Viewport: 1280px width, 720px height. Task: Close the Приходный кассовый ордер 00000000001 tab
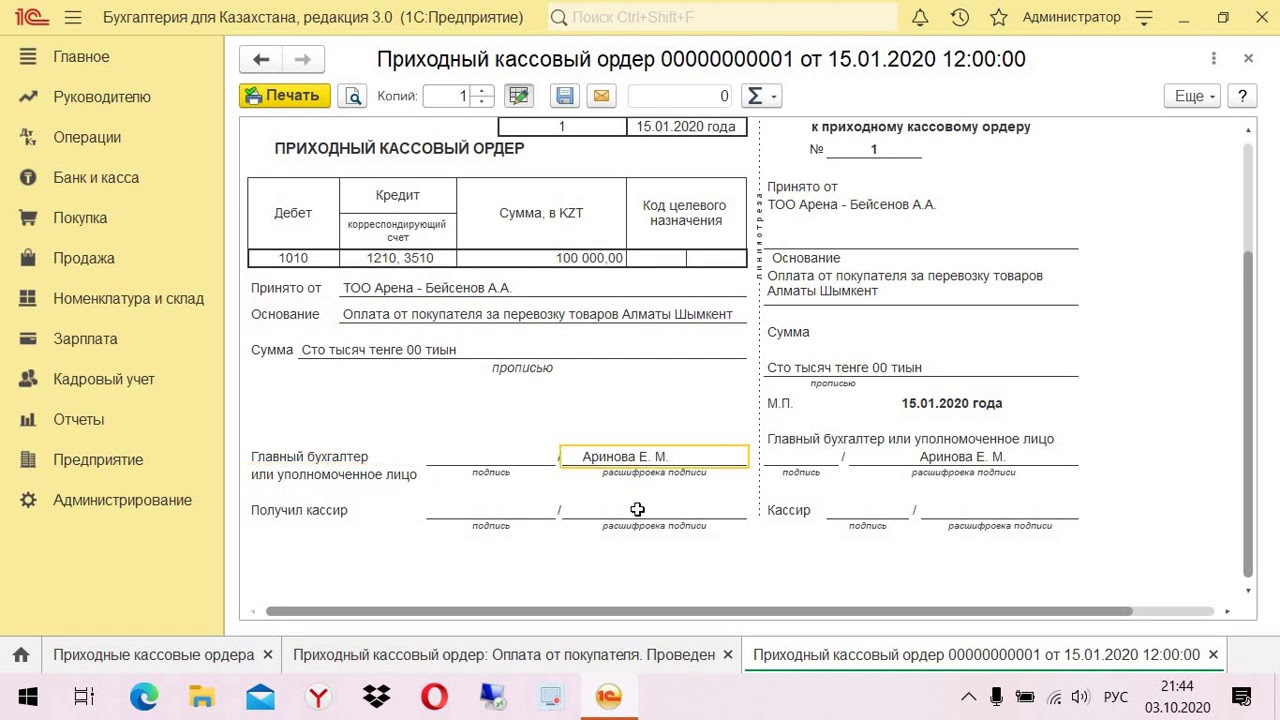(1213, 655)
